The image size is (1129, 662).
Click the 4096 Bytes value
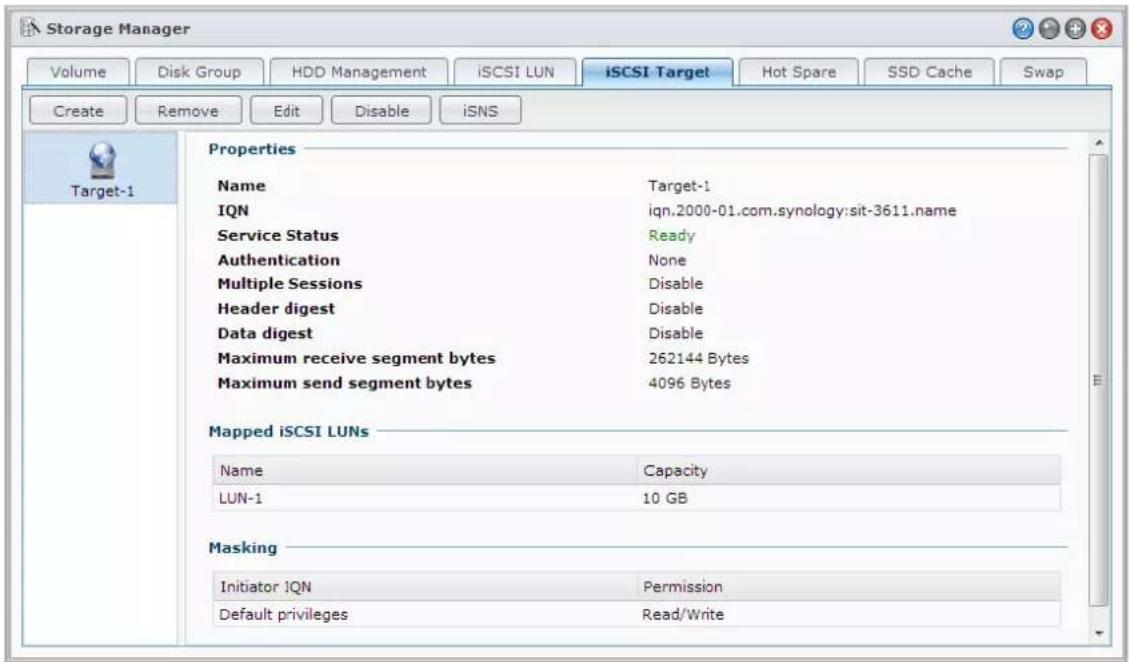click(689, 383)
